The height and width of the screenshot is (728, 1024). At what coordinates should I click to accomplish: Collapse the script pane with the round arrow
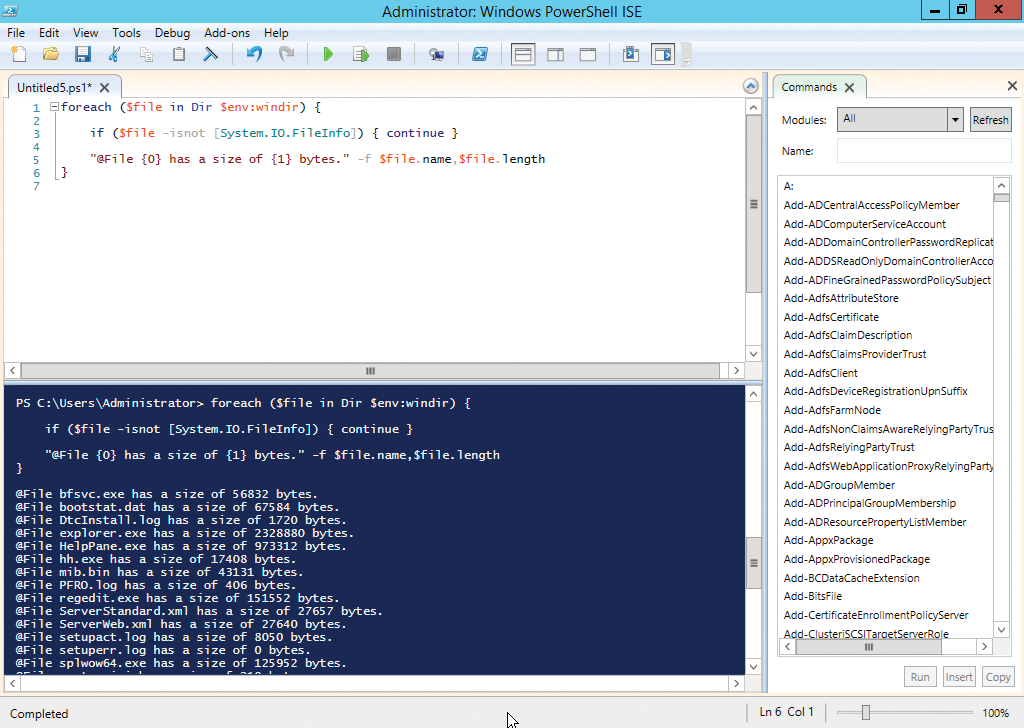tap(751, 87)
